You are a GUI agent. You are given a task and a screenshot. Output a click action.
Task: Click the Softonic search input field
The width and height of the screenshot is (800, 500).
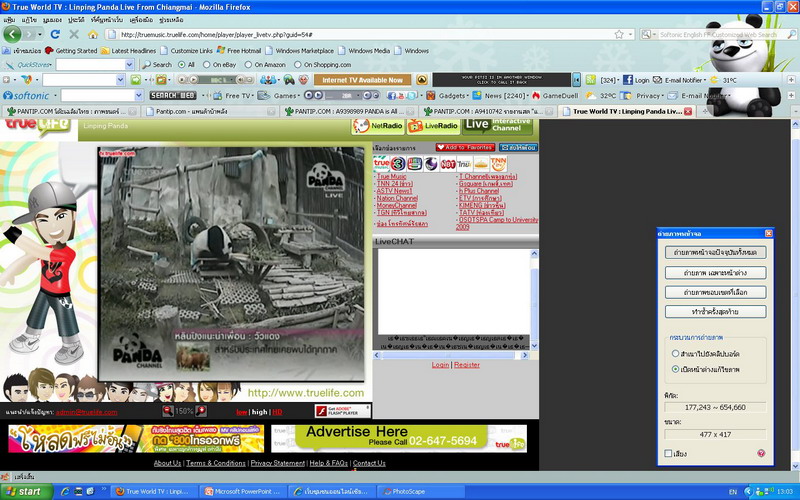click(x=98, y=95)
